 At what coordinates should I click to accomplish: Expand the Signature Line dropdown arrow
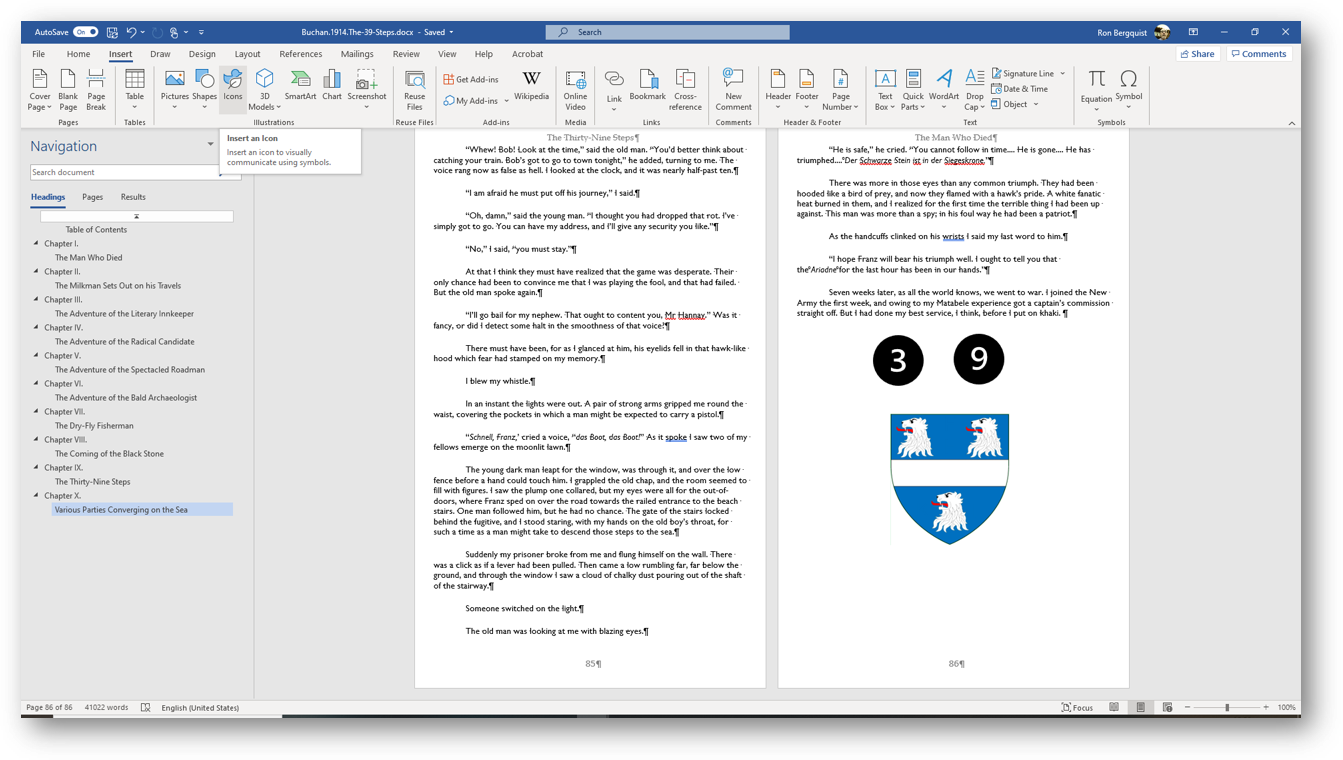click(x=1062, y=73)
